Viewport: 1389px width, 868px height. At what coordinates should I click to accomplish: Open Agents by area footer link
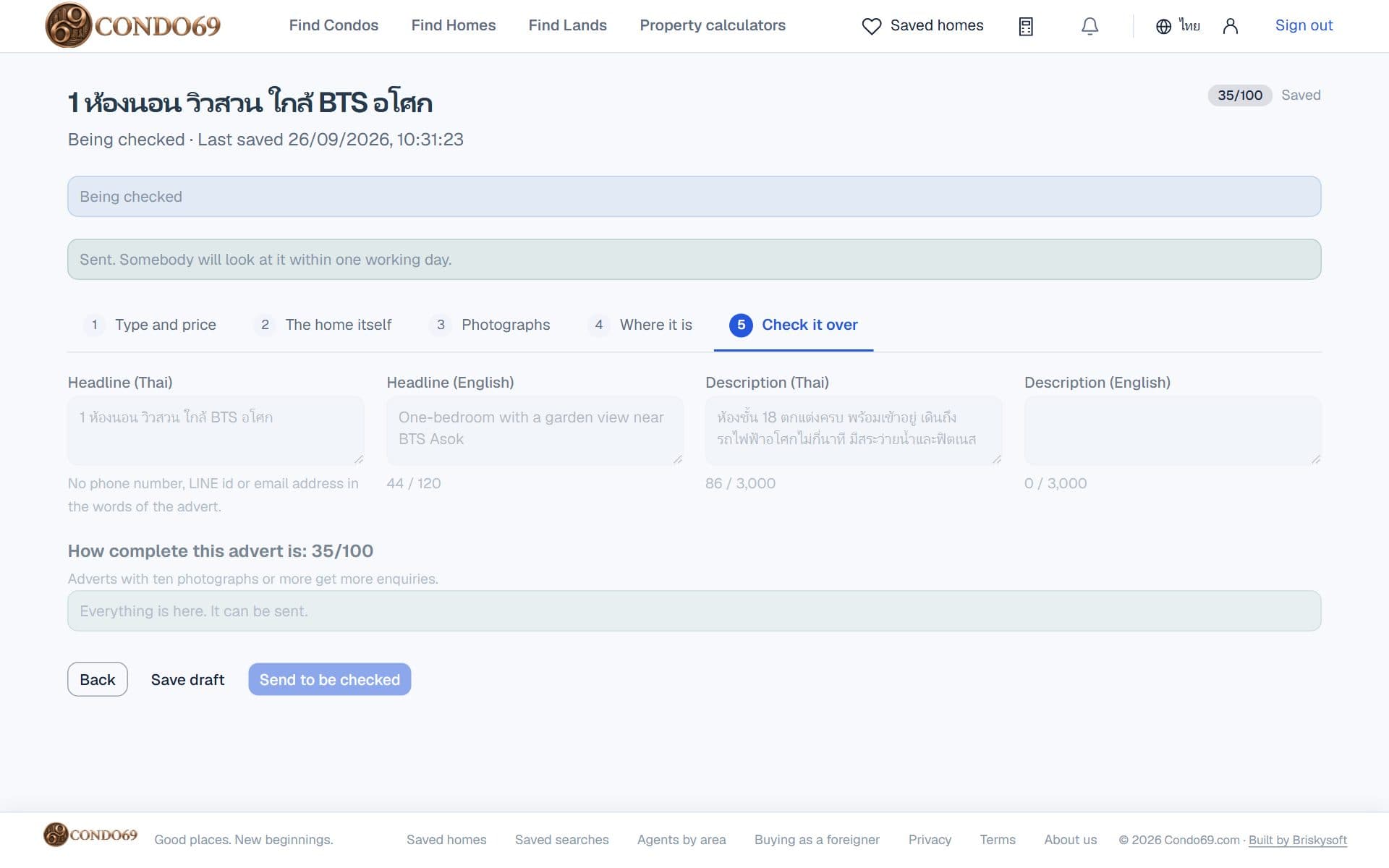click(681, 840)
